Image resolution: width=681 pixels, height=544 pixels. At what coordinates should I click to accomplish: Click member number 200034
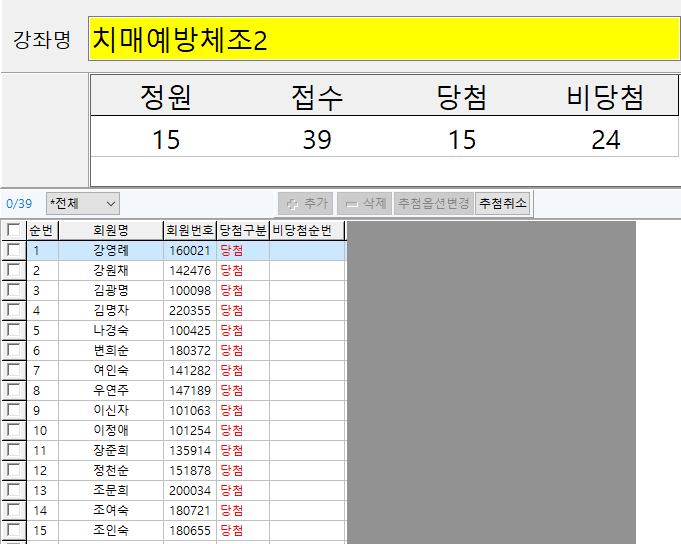coord(190,491)
